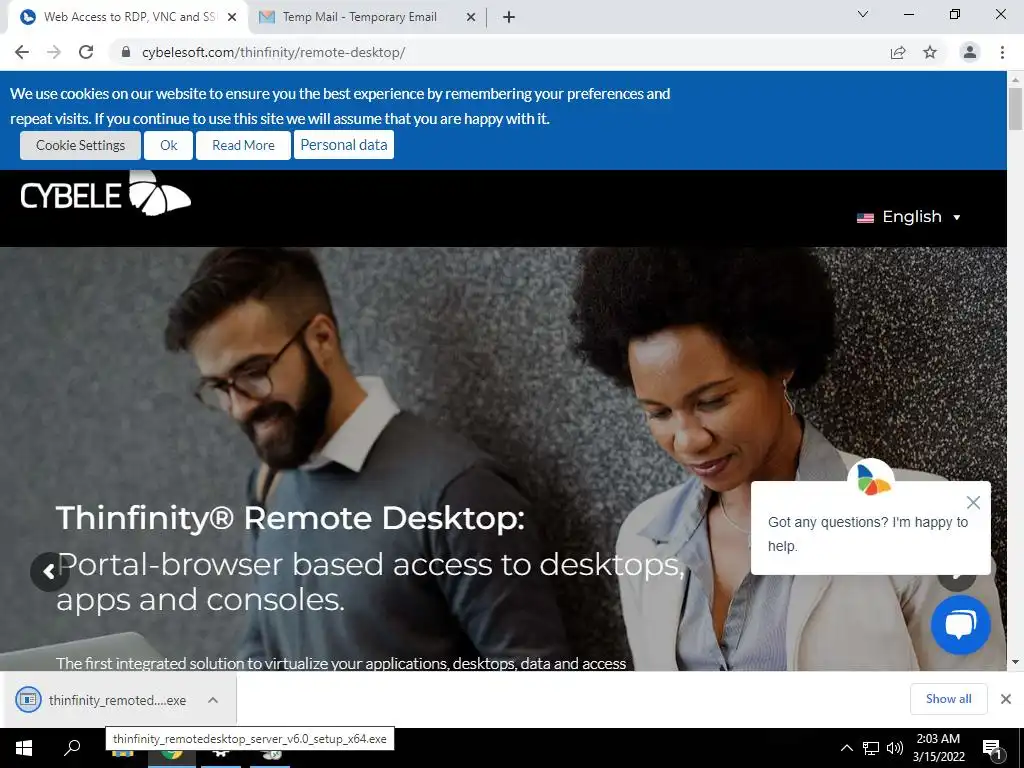Switch to Web Access to RDP tab
The width and height of the screenshot is (1024, 768).
[129, 17]
